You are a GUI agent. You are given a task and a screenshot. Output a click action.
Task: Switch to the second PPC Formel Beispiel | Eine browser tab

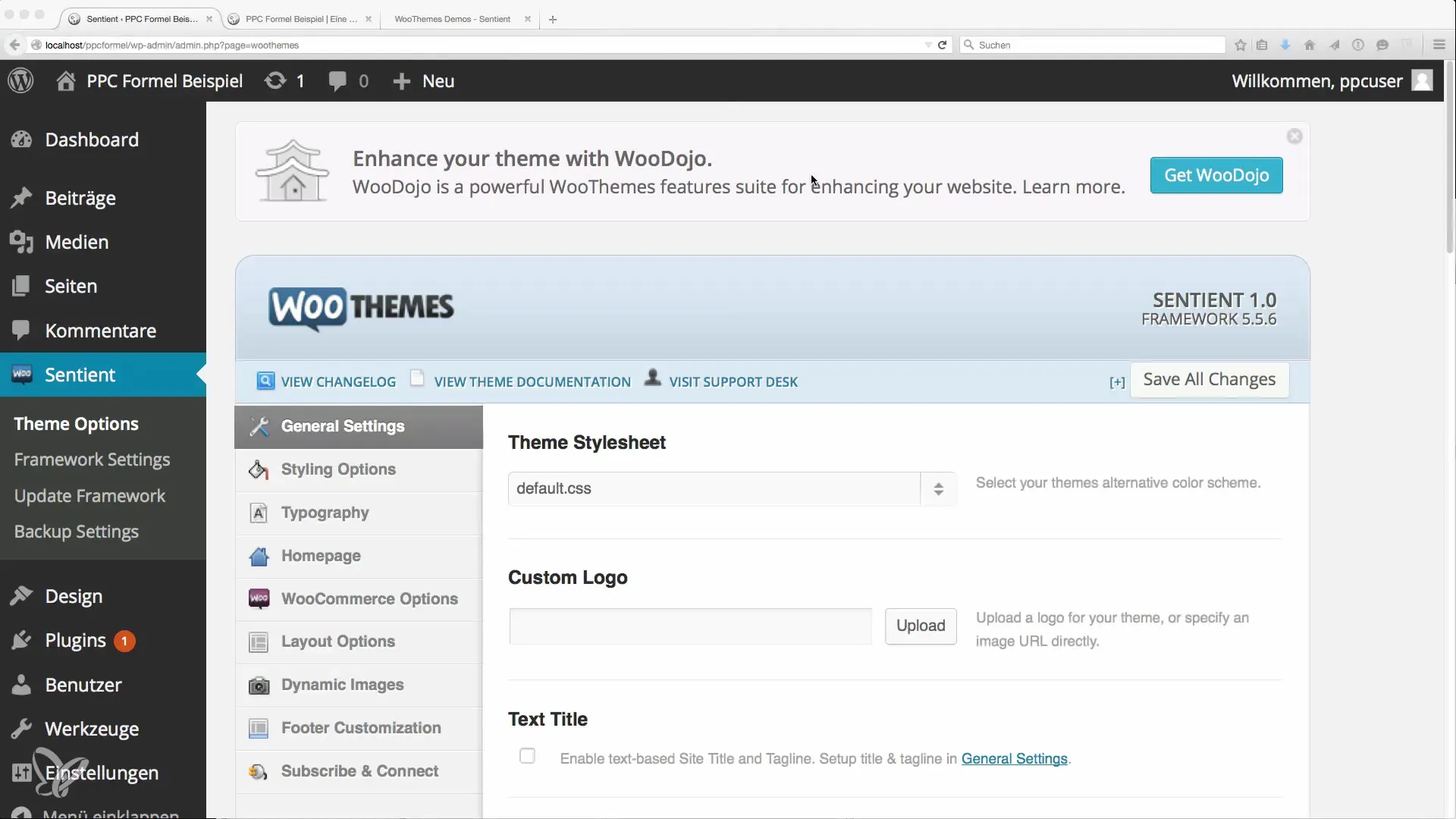(x=301, y=19)
